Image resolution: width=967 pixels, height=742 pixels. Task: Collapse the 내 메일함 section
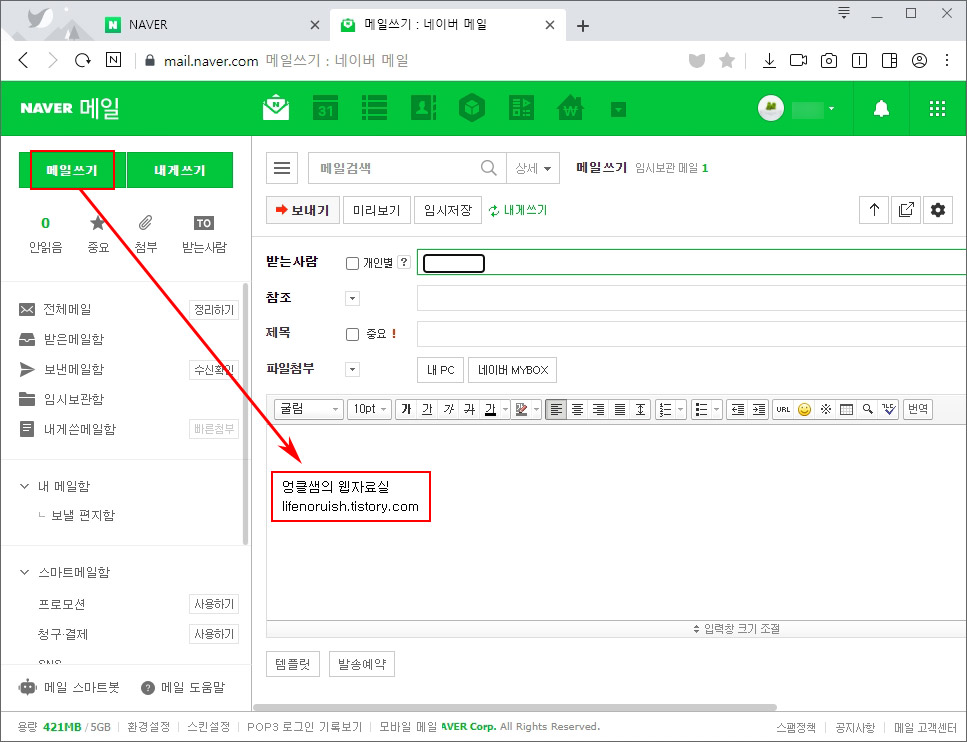coord(23,486)
